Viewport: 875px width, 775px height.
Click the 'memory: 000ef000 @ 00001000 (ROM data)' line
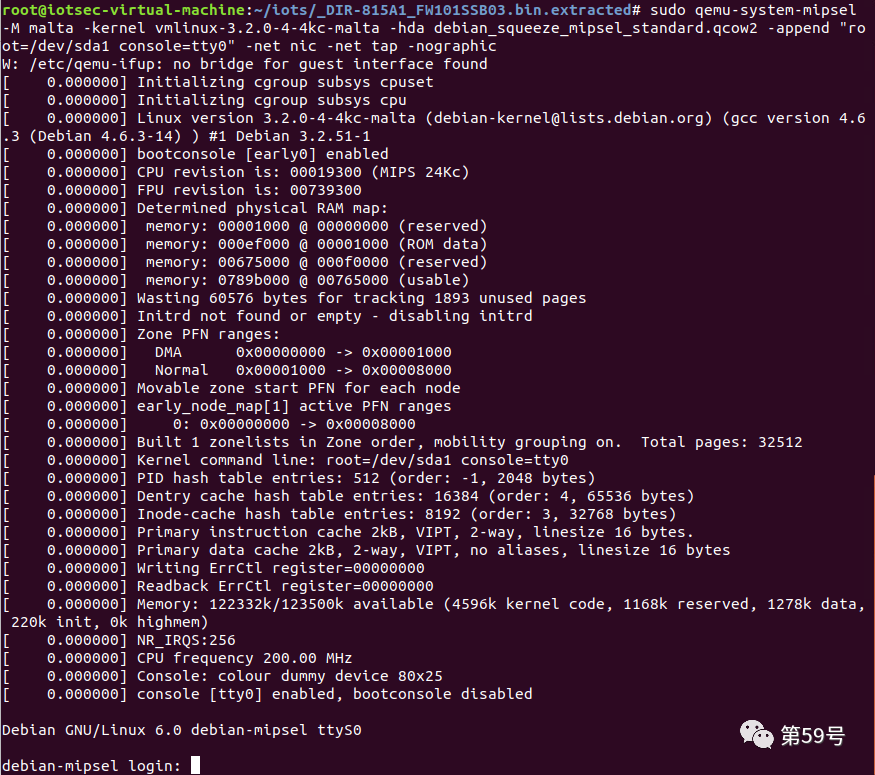(245, 244)
